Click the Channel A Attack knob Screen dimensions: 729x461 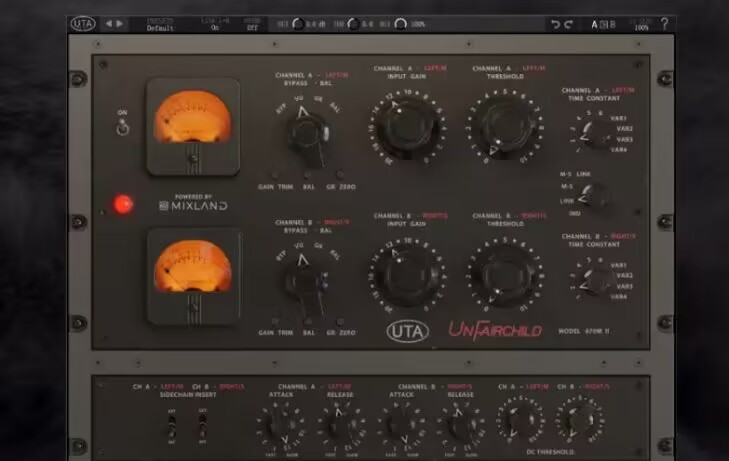point(280,425)
